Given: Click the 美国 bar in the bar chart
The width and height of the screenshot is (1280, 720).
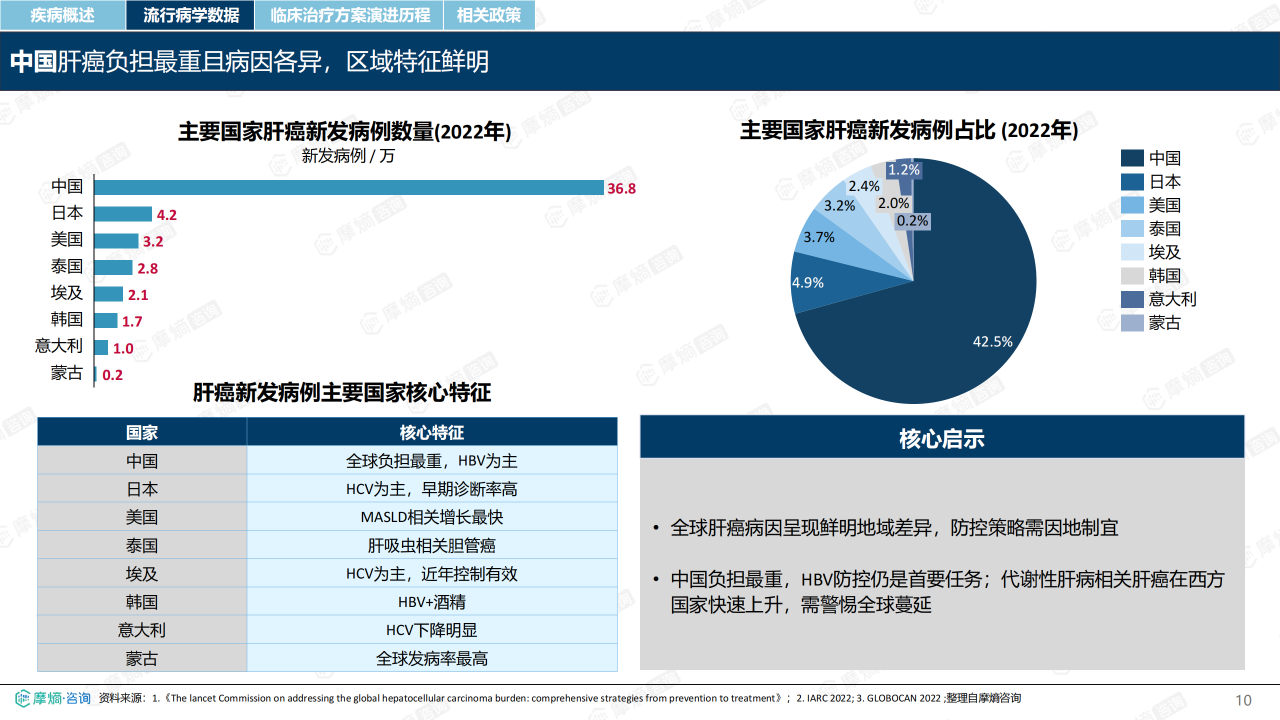Looking at the screenshot, I should (x=117, y=241).
